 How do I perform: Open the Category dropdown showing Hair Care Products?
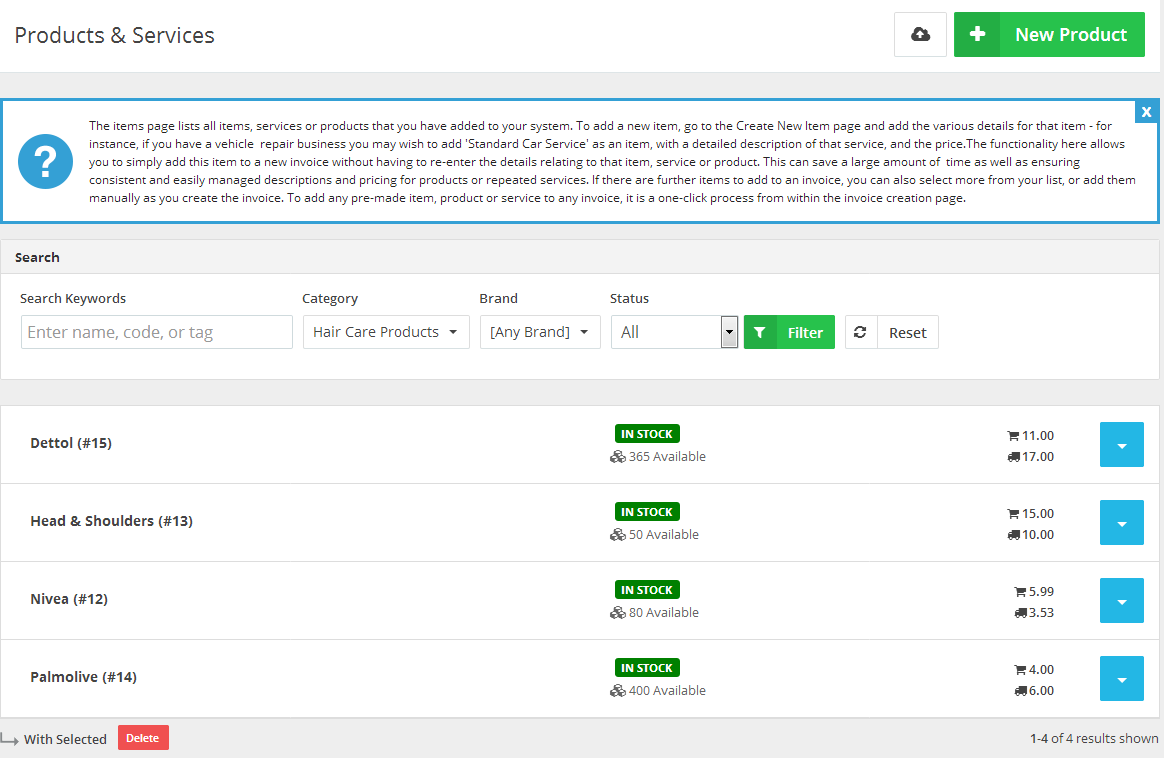point(386,332)
